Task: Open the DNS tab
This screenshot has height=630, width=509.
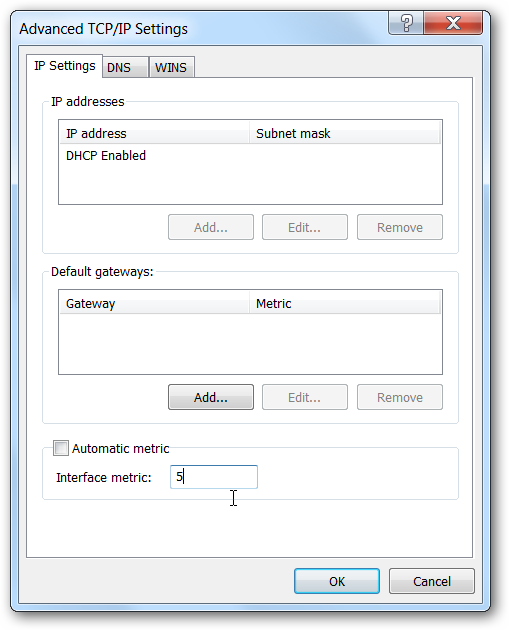Action: point(125,67)
